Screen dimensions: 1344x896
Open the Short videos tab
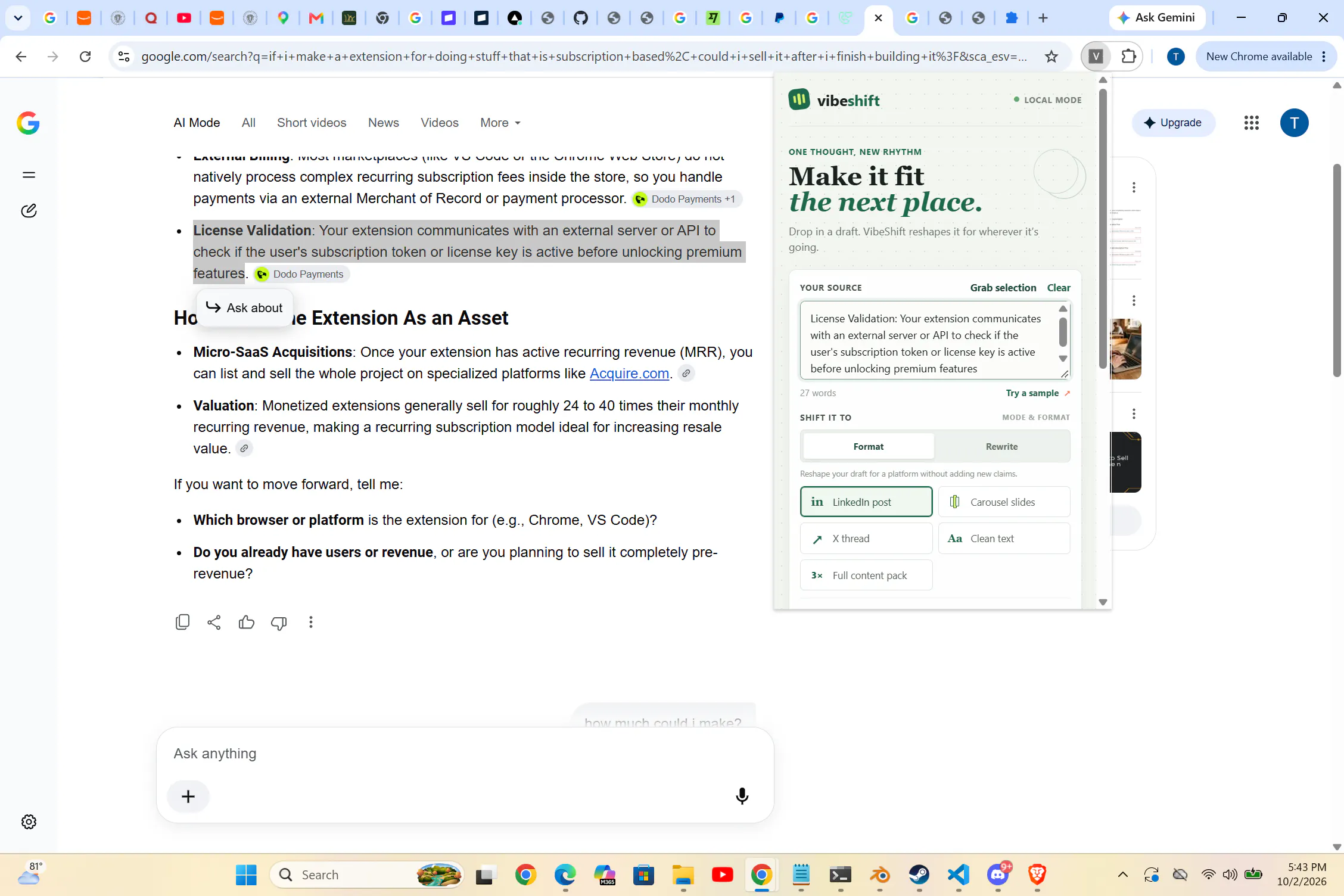pyautogui.click(x=312, y=123)
